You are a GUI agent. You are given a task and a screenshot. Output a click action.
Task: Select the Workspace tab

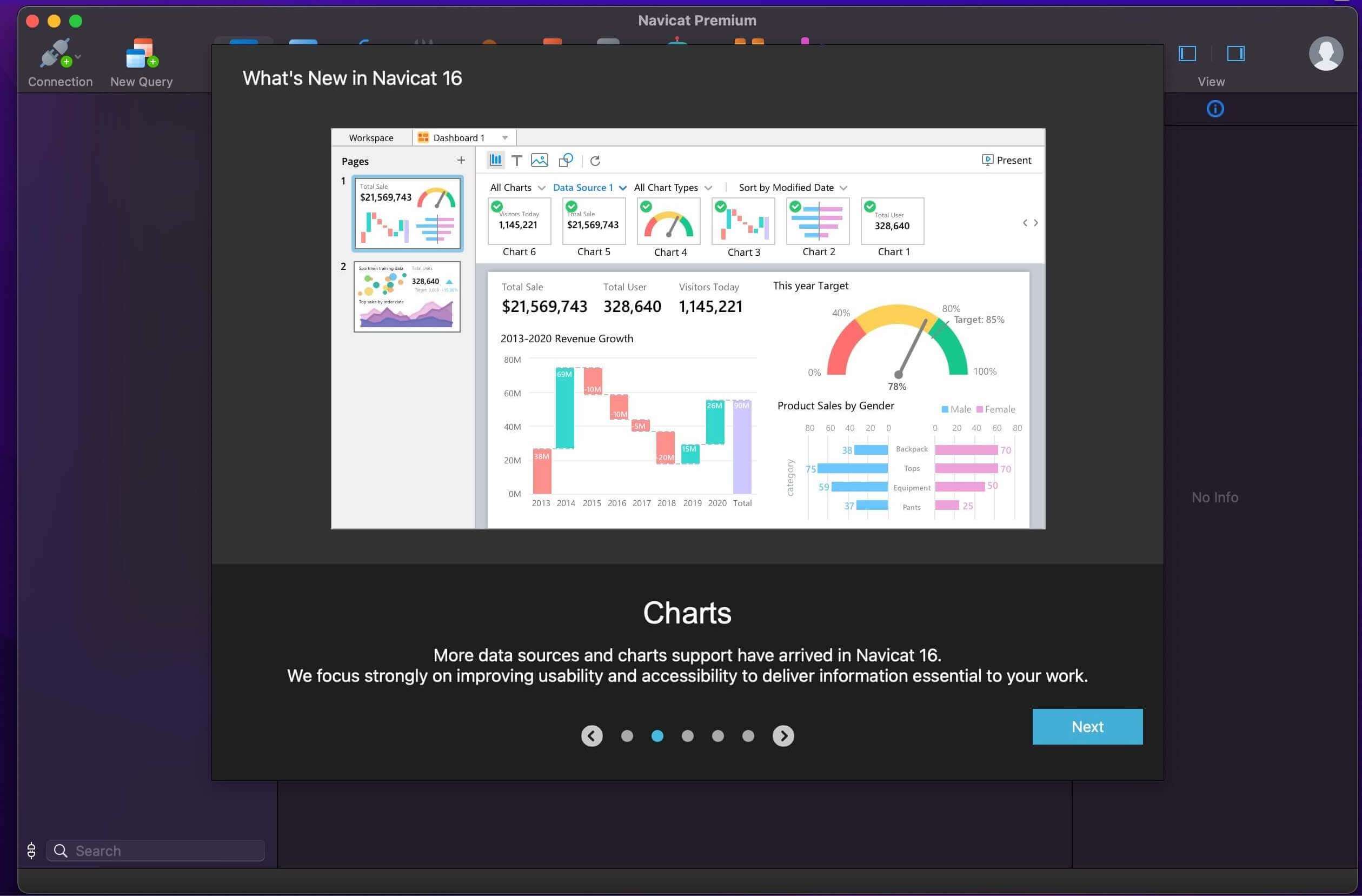coord(371,137)
